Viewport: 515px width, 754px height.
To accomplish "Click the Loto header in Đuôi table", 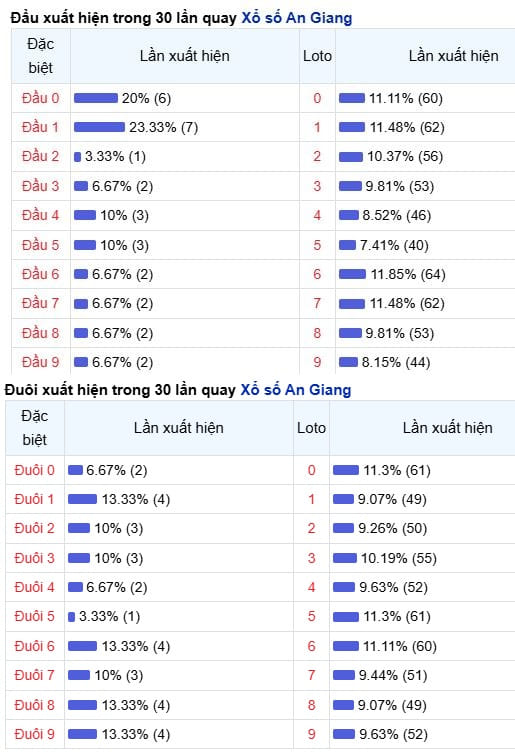I will click(312, 428).
